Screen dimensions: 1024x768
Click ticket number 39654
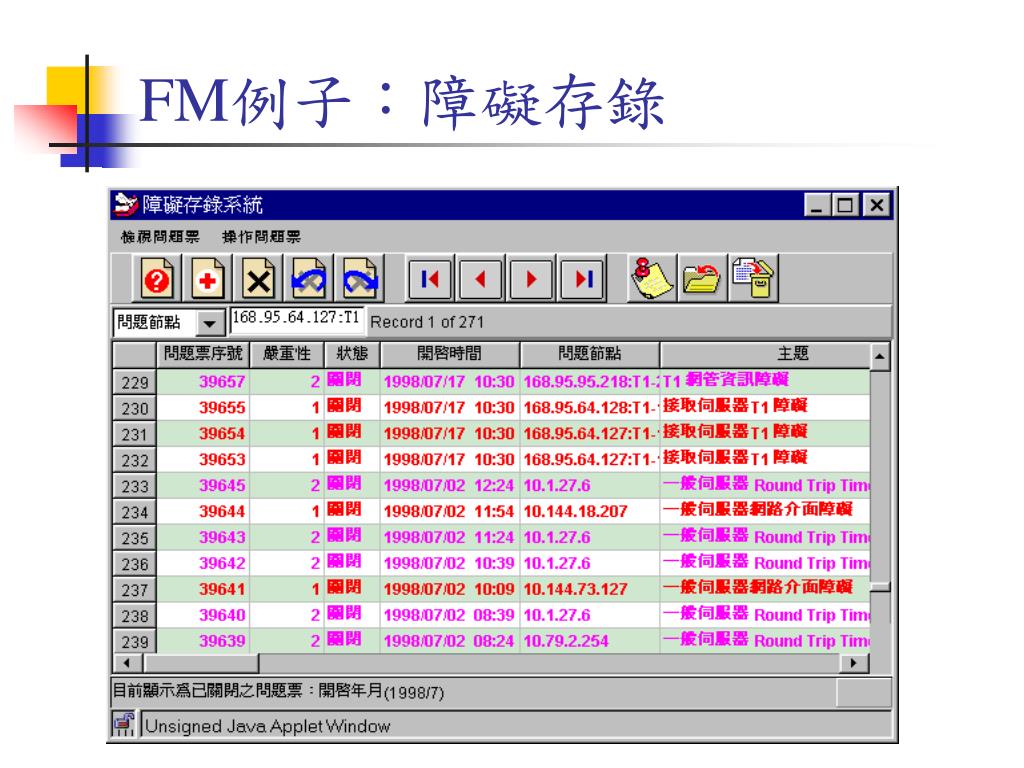coord(222,434)
